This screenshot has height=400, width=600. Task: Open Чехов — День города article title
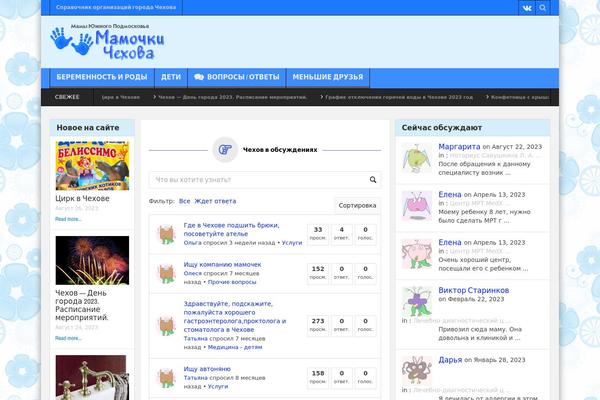point(82,305)
